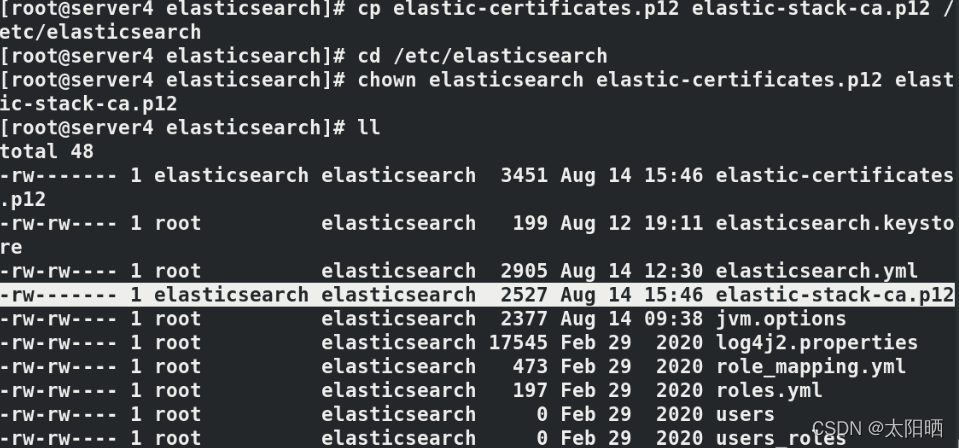Click file size 473 in role_mapping row
This screenshot has height=448, width=959.
pos(530,366)
